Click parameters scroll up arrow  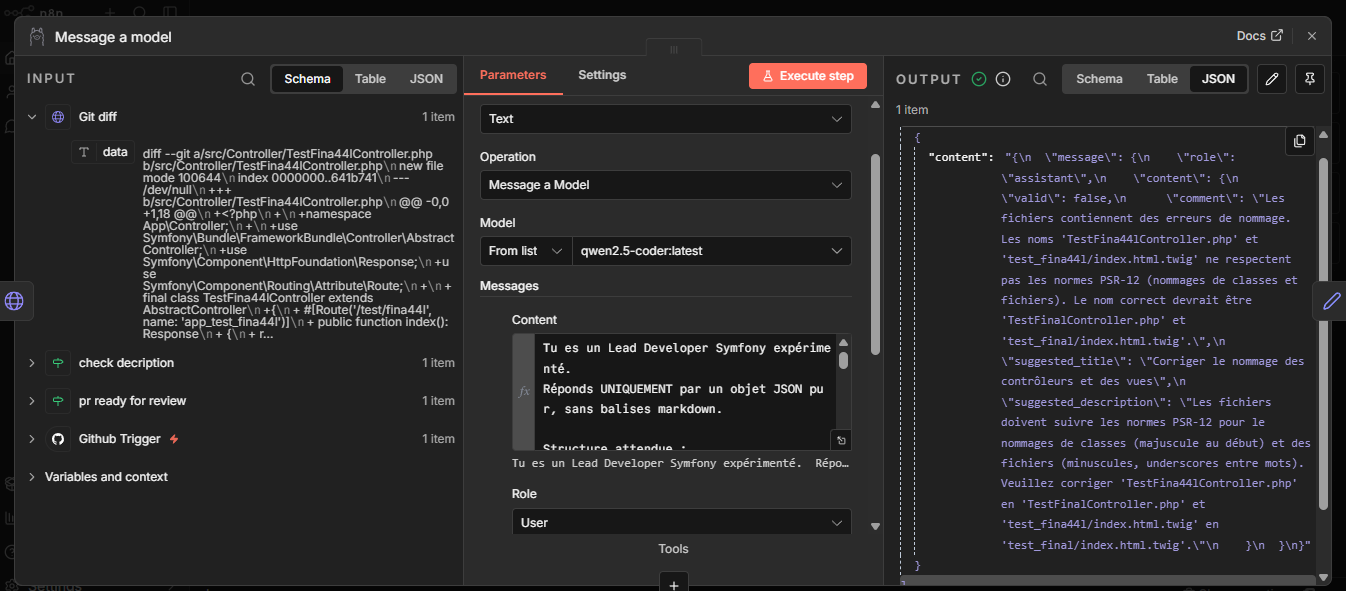coord(876,105)
